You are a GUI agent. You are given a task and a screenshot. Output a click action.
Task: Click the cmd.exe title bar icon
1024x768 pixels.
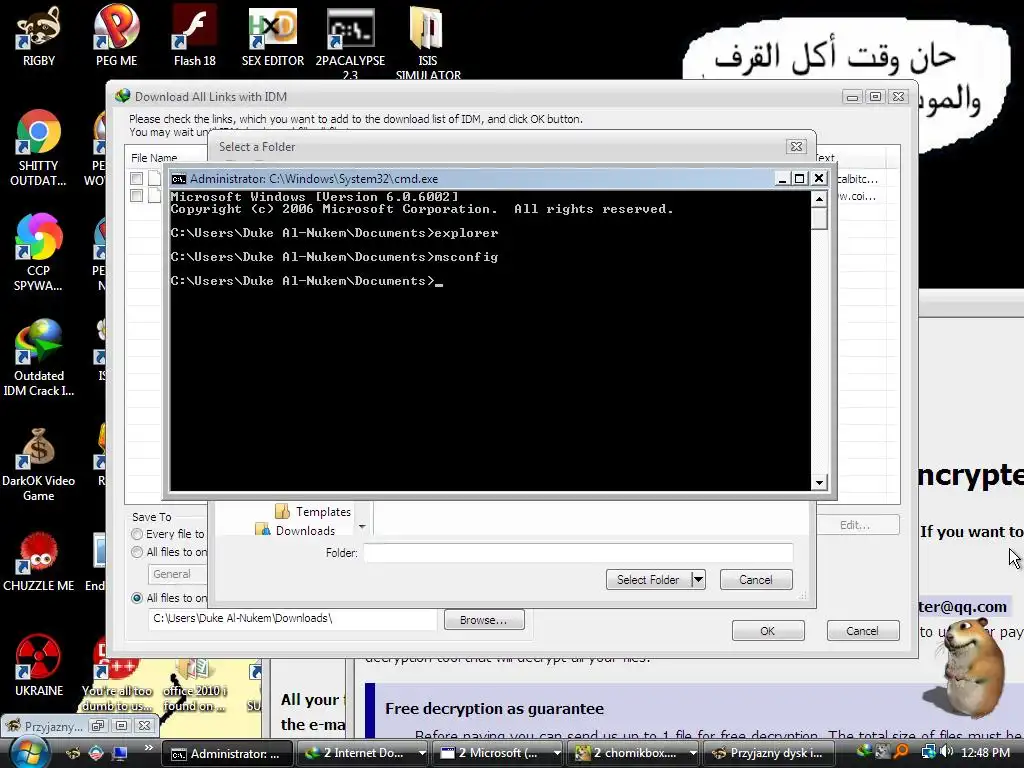pyautogui.click(x=178, y=179)
